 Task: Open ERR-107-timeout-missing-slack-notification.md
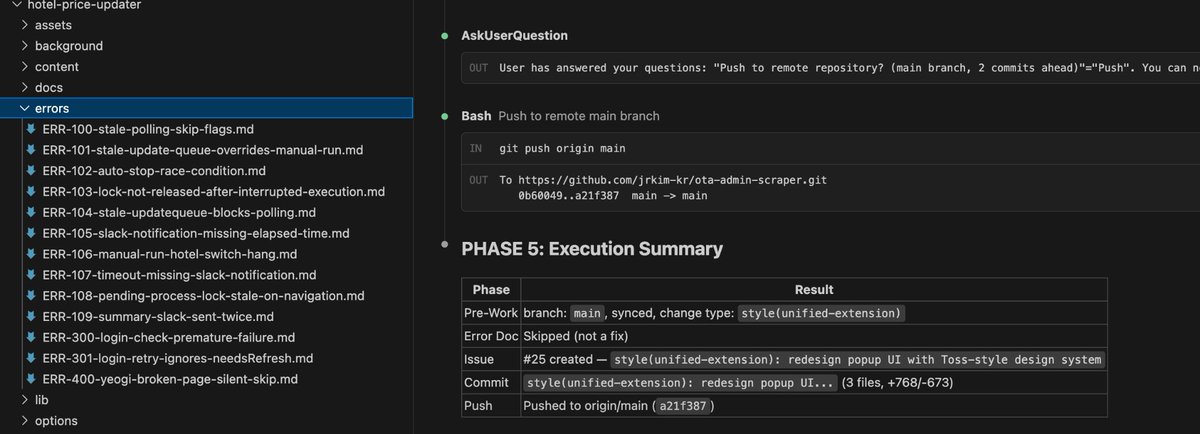point(180,275)
